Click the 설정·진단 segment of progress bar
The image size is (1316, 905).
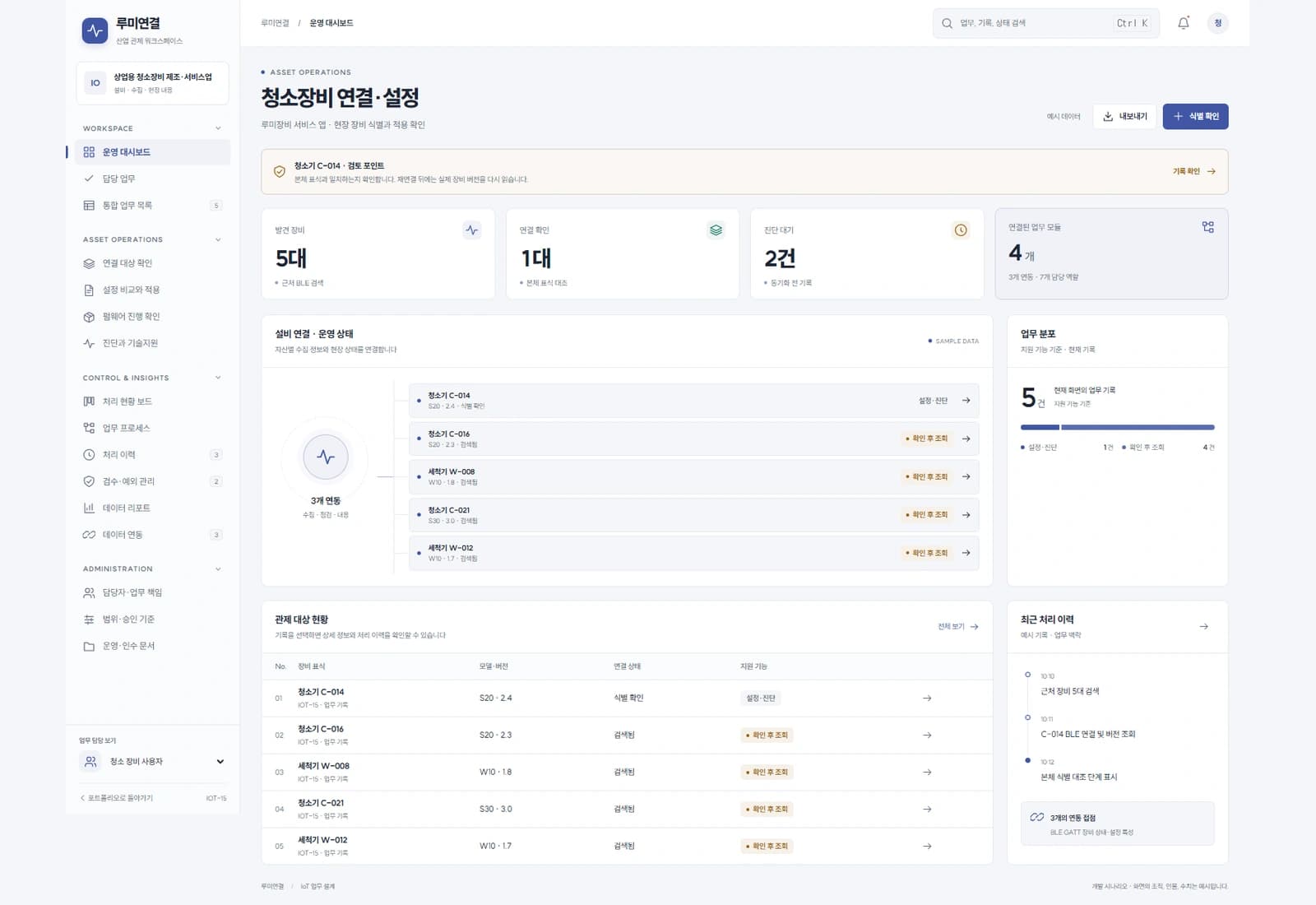pos(1040,427)
